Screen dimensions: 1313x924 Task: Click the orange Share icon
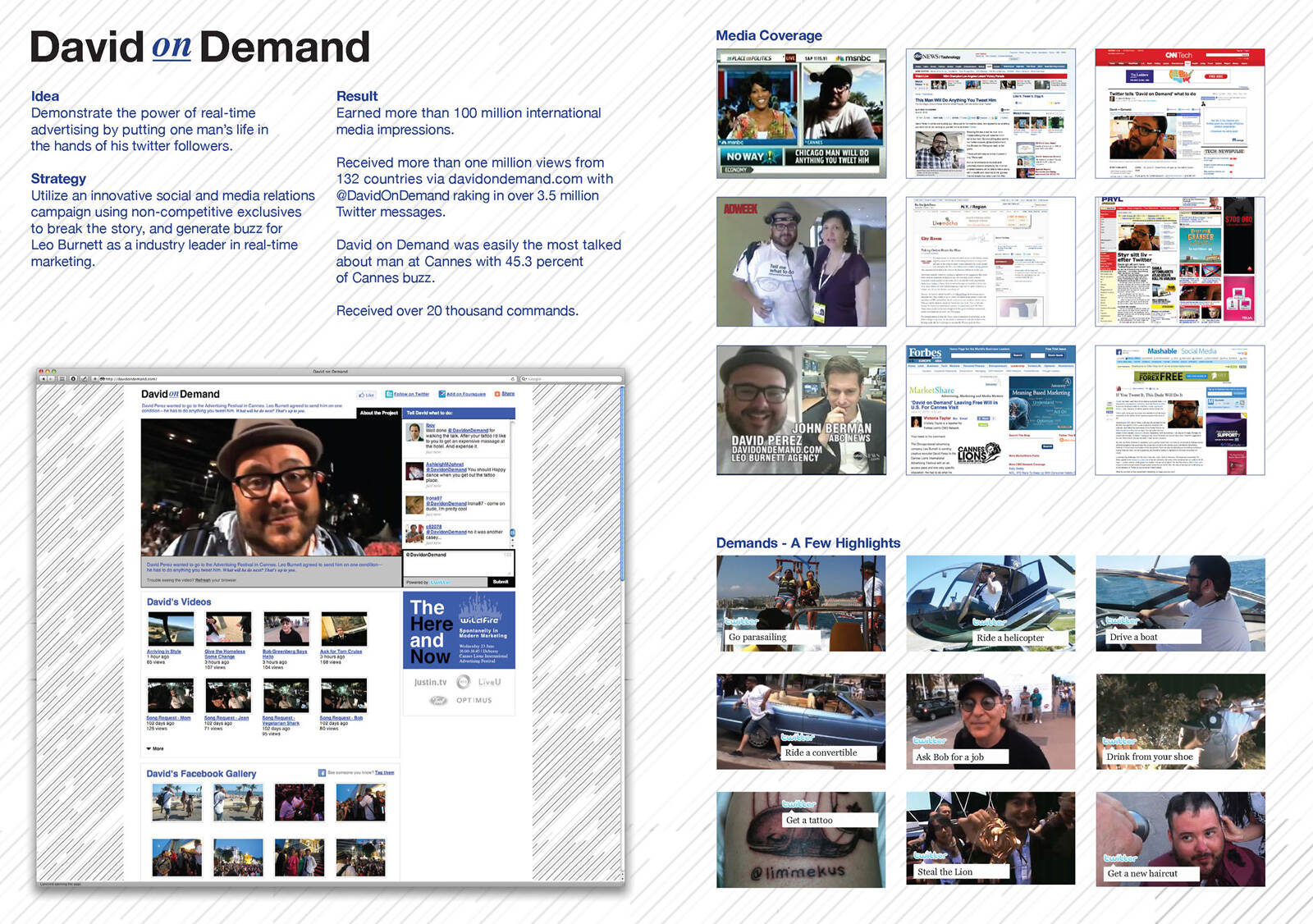497,394
